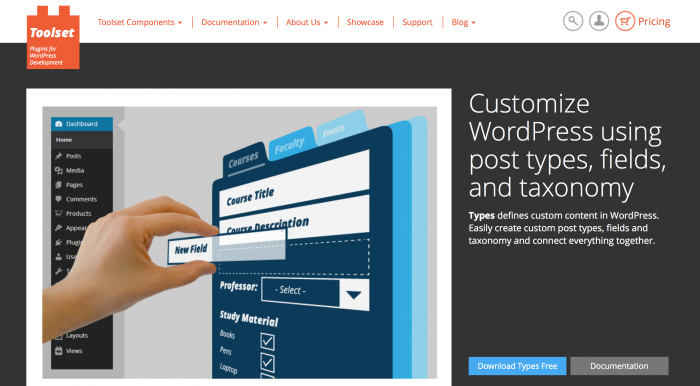Select the Dashboard gauge icon in illustration
The width and height of the screenshot is (700, 386).
tap(58, 124)
